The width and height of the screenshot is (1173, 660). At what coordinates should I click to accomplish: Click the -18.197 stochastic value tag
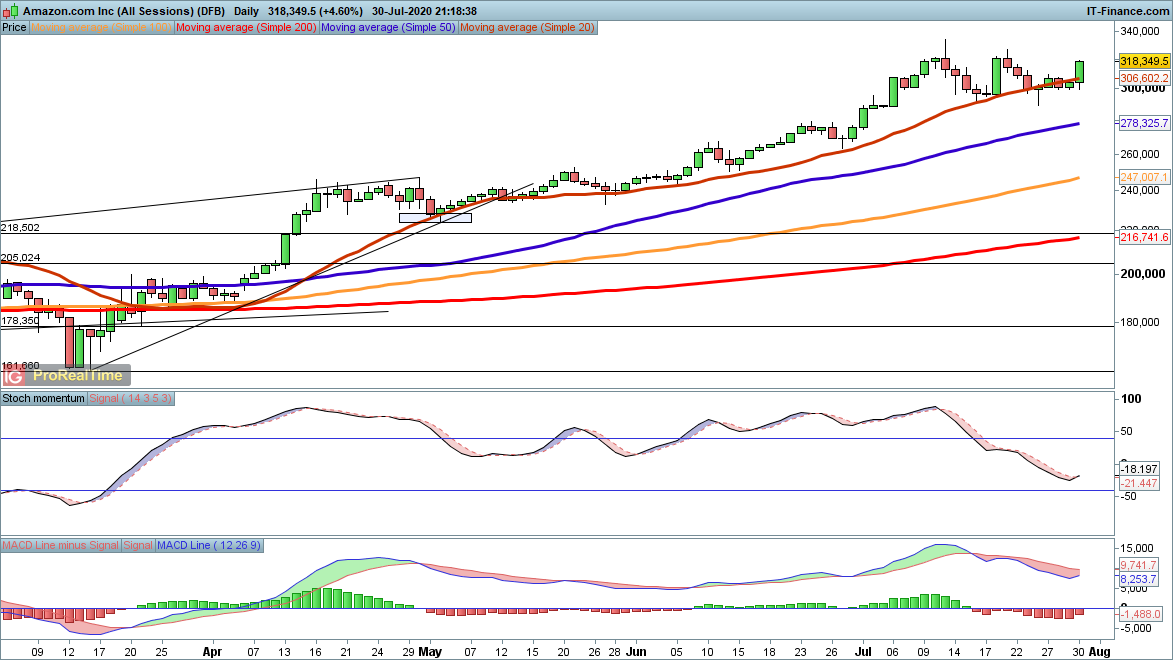pyautogui.click(x=1139, y=469)
